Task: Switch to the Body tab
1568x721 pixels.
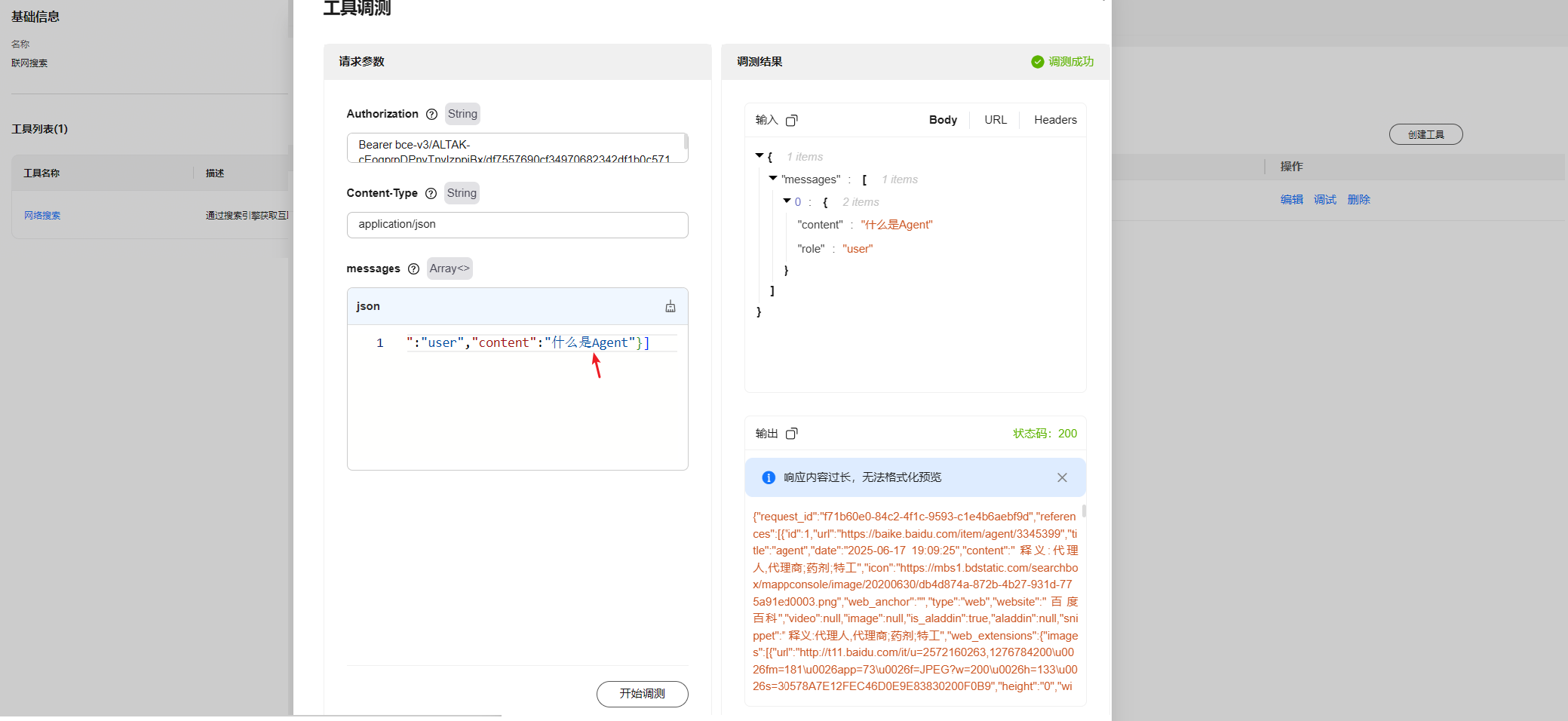Action: pos(943,120)
